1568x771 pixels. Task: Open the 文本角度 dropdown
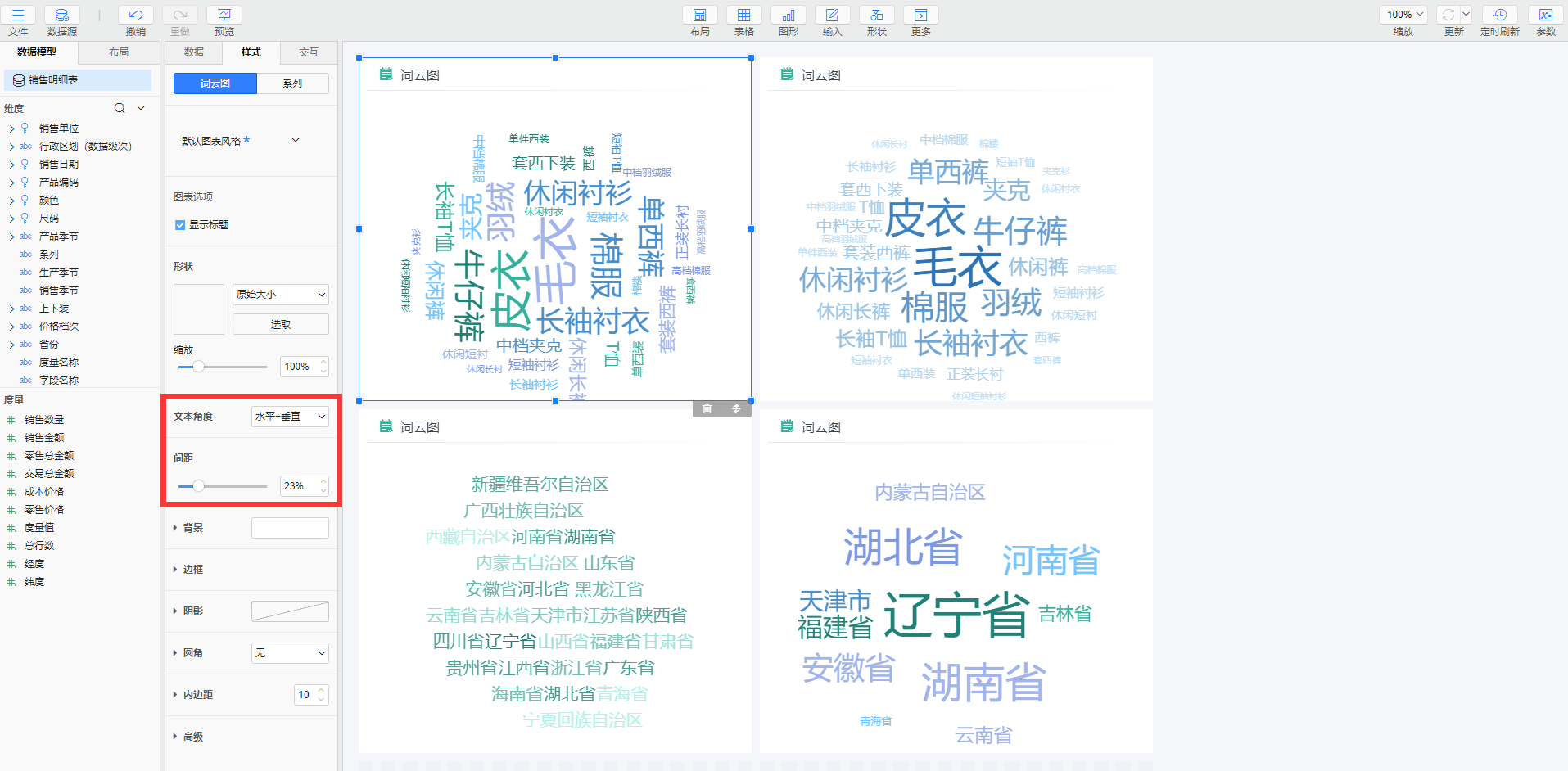tap(290, 417)
